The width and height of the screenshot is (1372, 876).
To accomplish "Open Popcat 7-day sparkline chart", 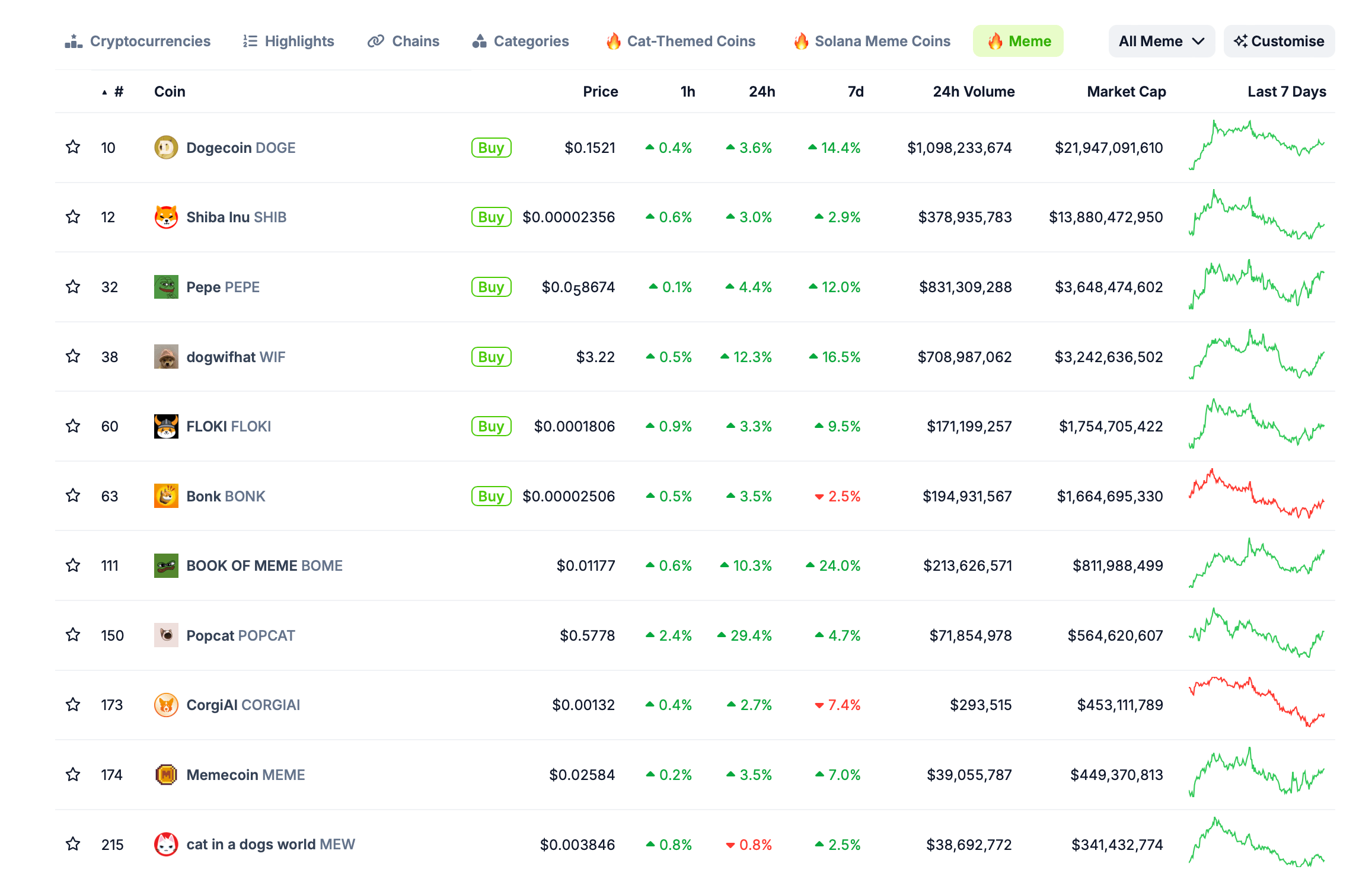I will pos(1256,633).
